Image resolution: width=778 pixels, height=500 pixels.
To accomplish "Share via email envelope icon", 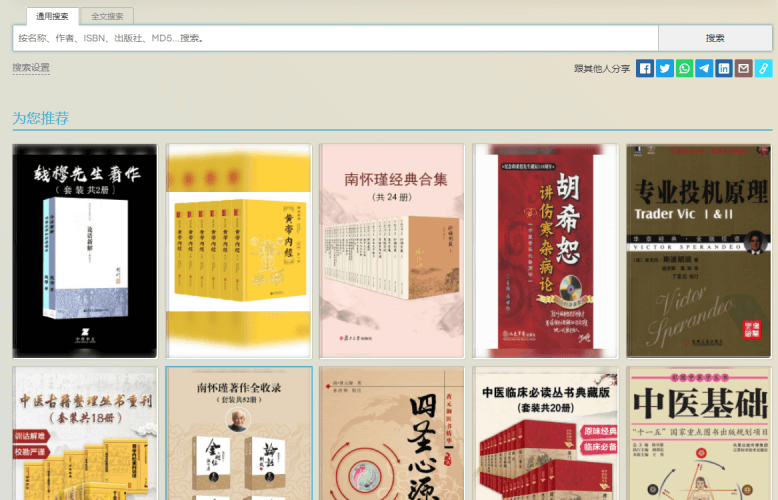I will pyautogui.click(x=744, y=68).
